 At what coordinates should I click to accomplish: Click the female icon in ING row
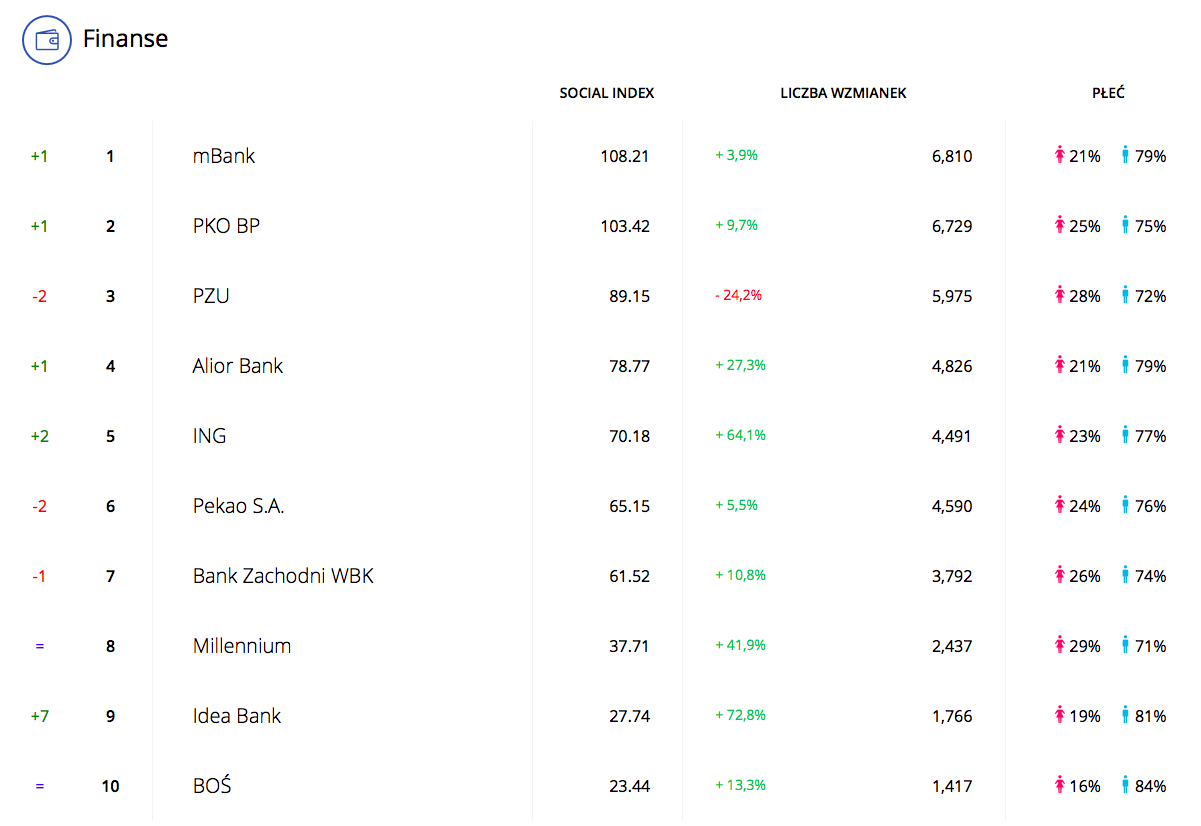click(x=1060, y=435)
